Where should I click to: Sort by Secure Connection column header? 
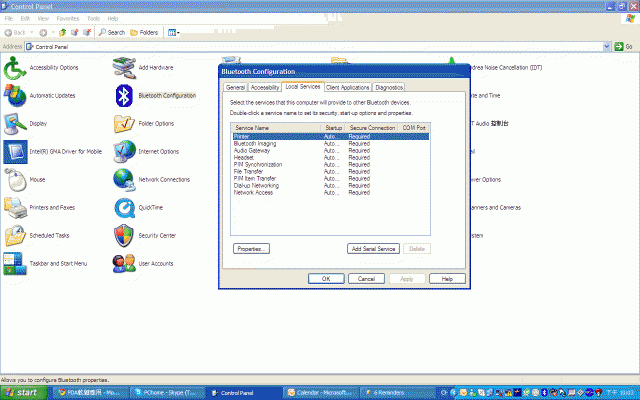372,128
